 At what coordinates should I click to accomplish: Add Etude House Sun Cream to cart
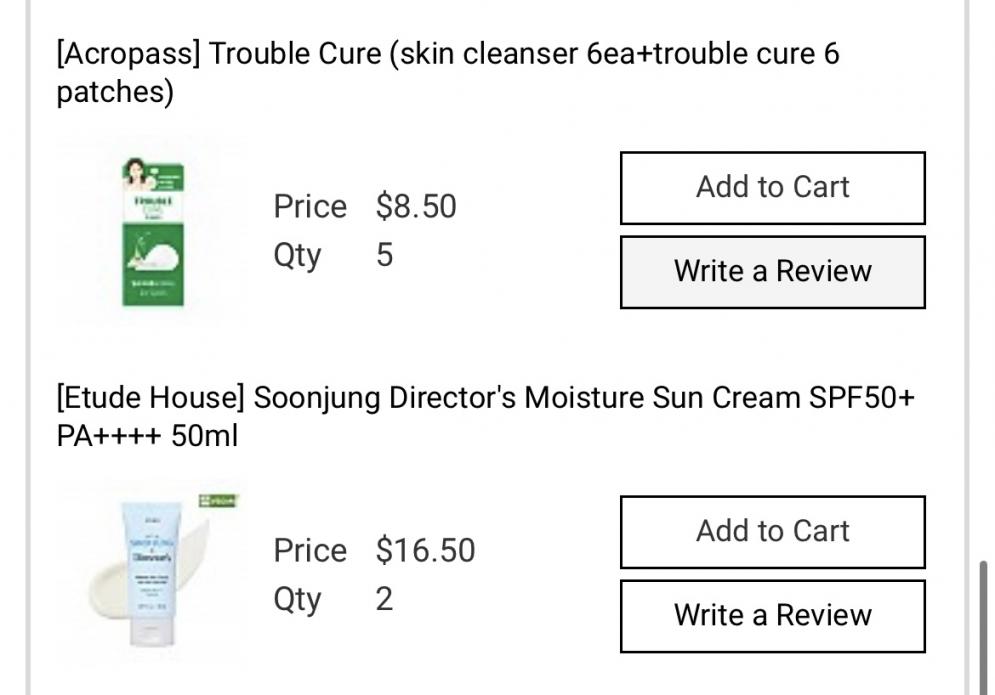coord(772,532)
